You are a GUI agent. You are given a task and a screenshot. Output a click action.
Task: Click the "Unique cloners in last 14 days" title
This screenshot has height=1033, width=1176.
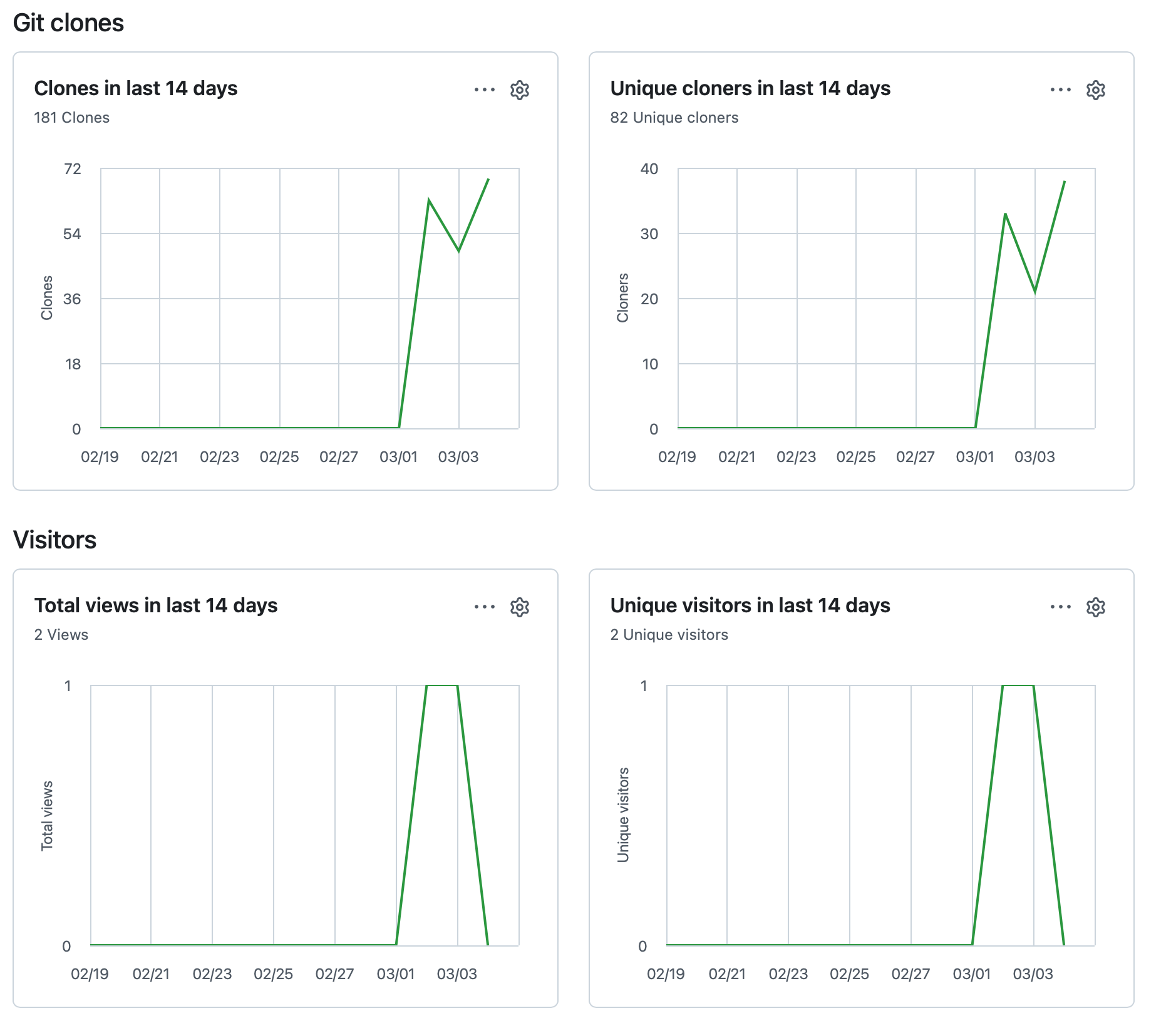750,88
